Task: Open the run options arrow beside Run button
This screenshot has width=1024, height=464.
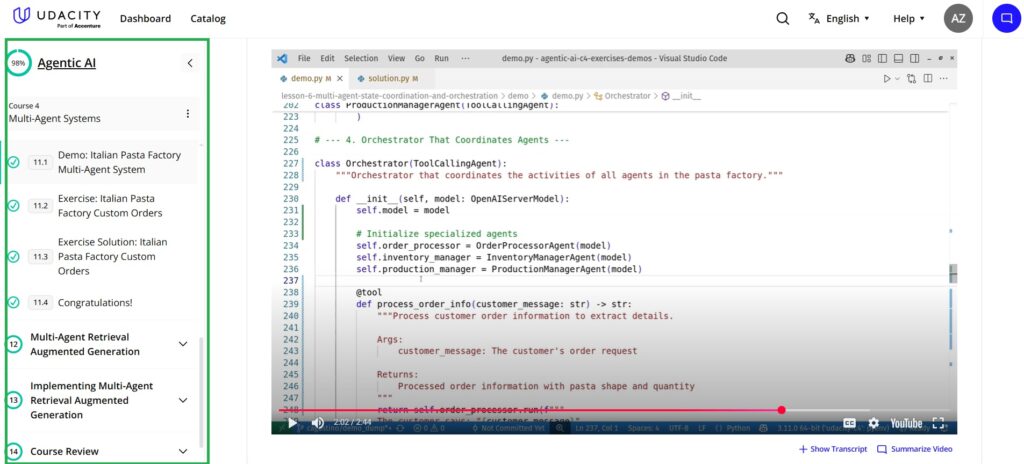Action: (897, 79)
